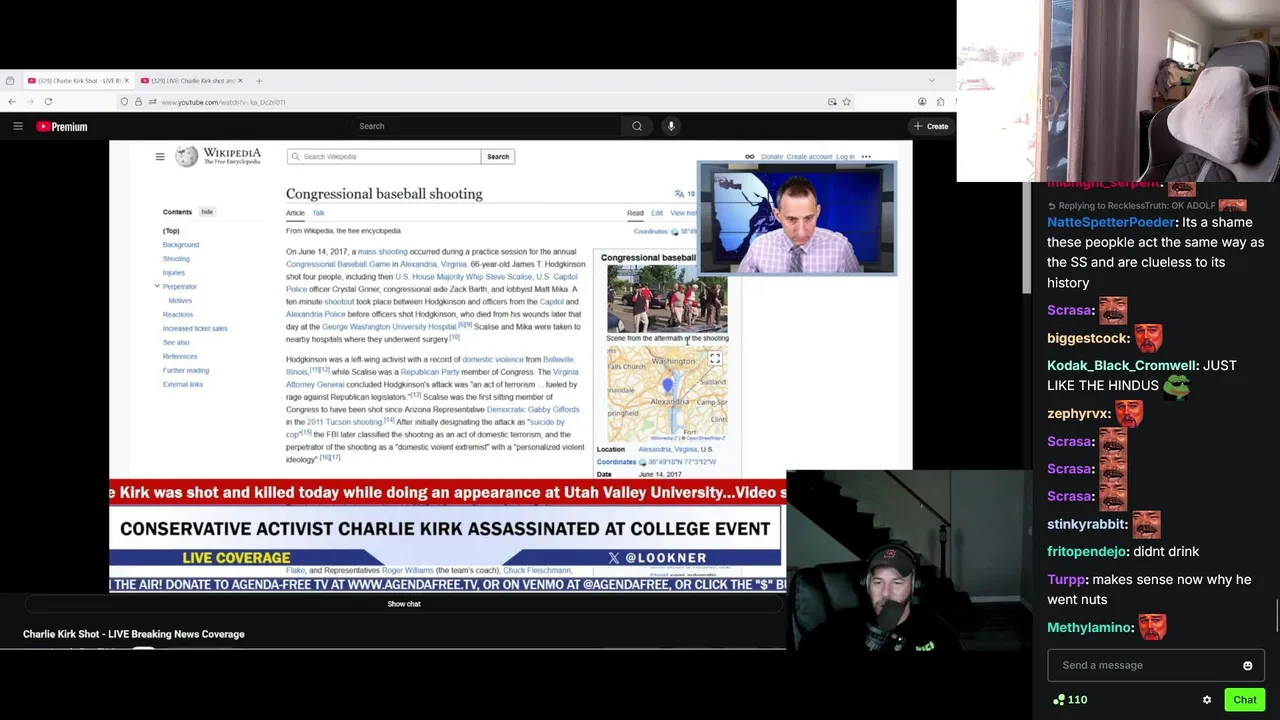Click username Kodak_Black_Cromwell in chat
The width and height of the screenshot is (1280, 720).
pyautogui.click(x=1122, y=366)
